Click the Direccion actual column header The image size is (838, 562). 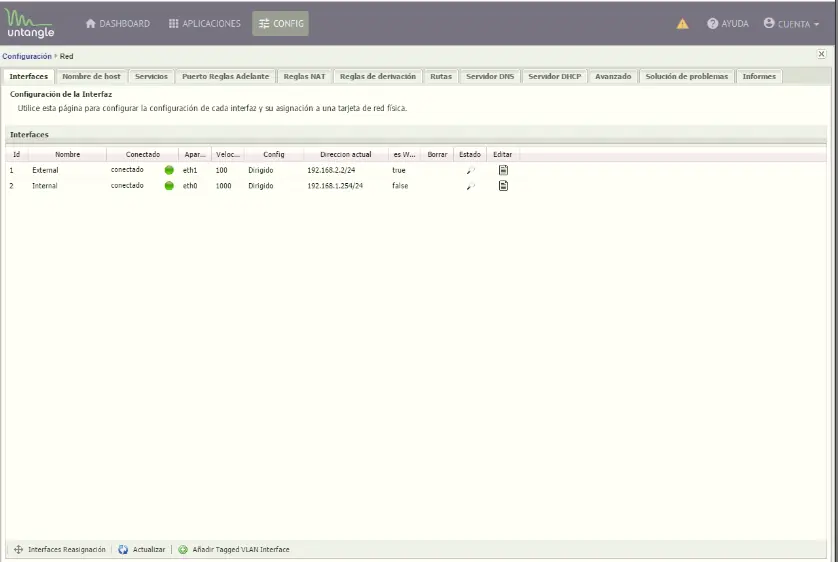[x=346, y=154]
